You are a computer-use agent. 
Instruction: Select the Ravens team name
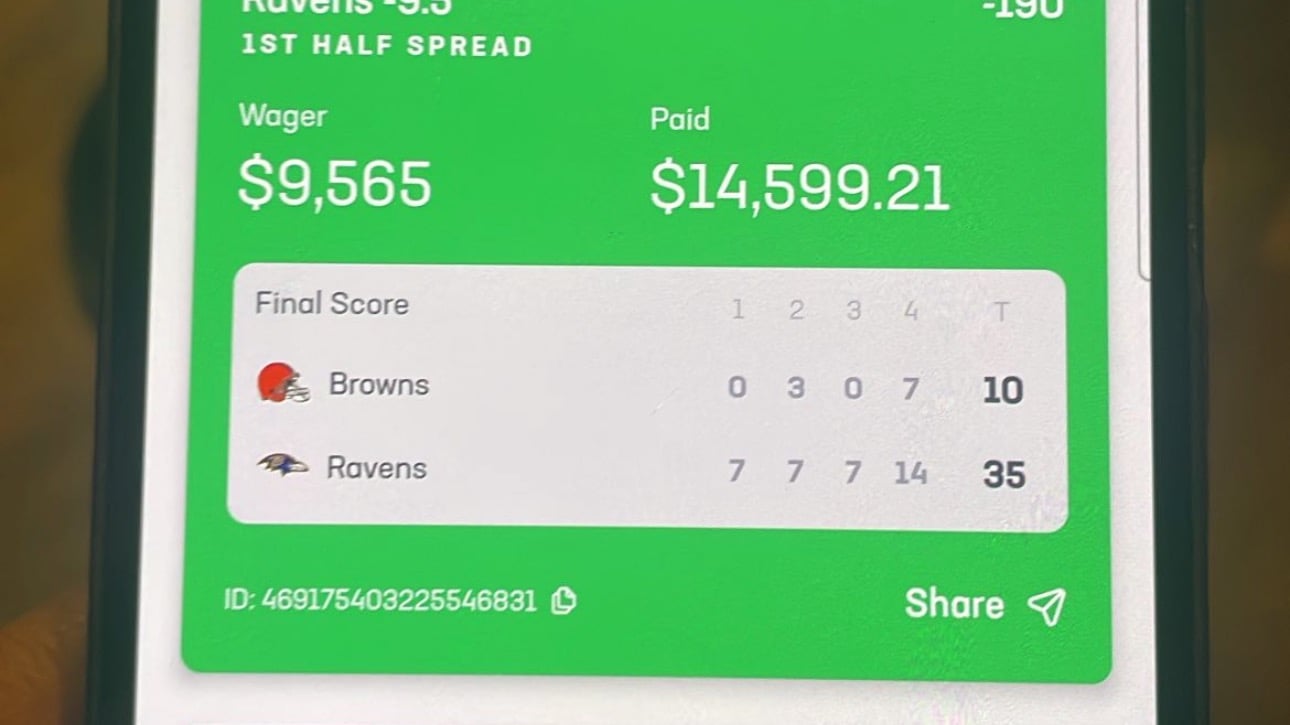click(x=377, y=468)
